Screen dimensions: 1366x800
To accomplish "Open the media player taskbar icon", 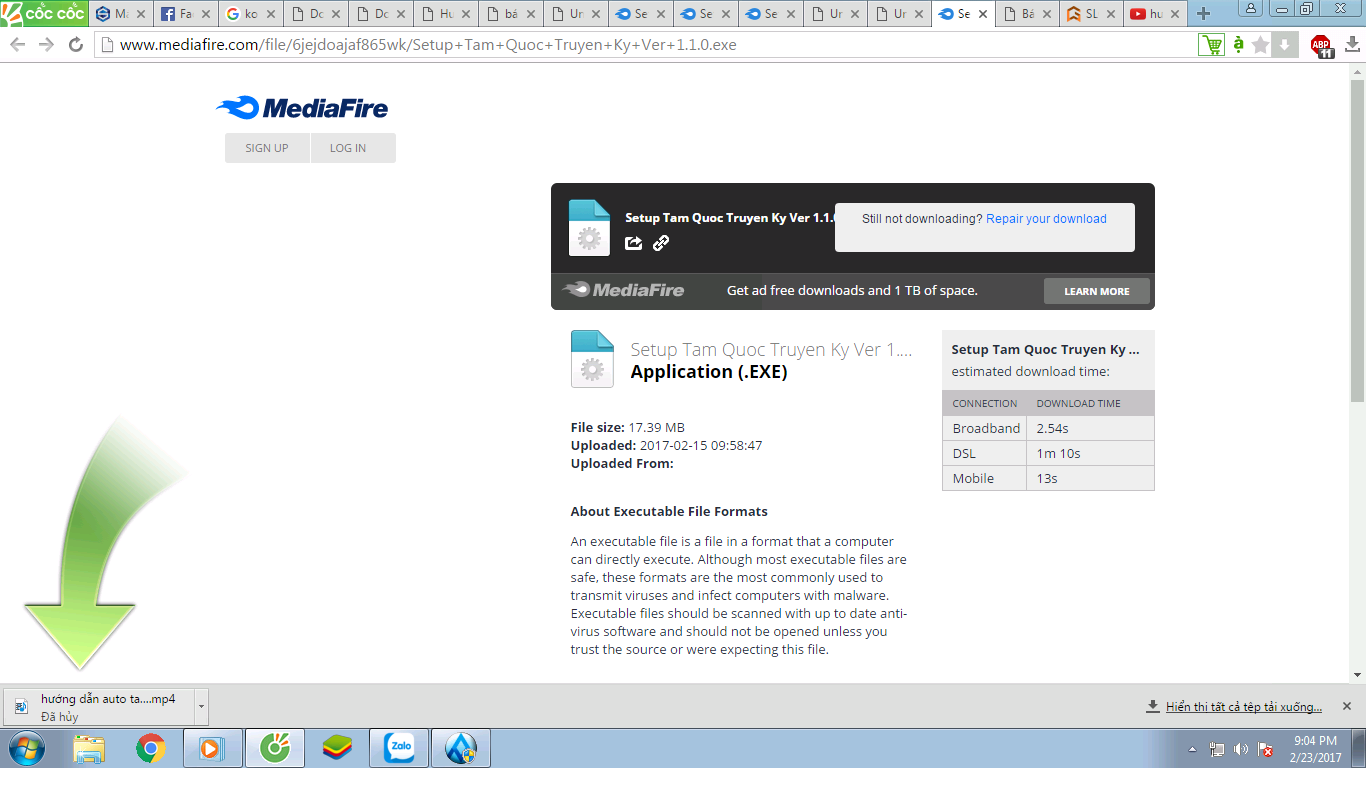I will point(212,748).
